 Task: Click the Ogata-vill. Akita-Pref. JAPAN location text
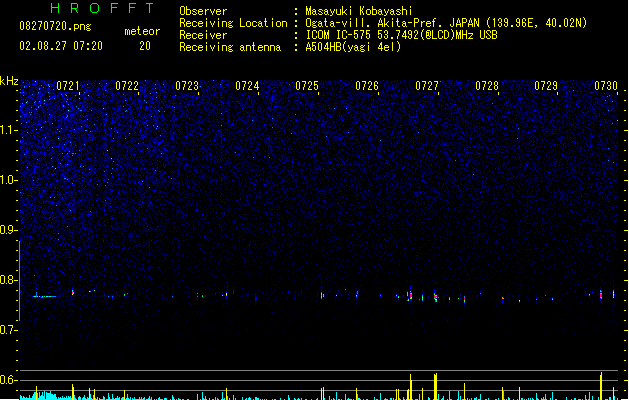[x=446, y=23]
